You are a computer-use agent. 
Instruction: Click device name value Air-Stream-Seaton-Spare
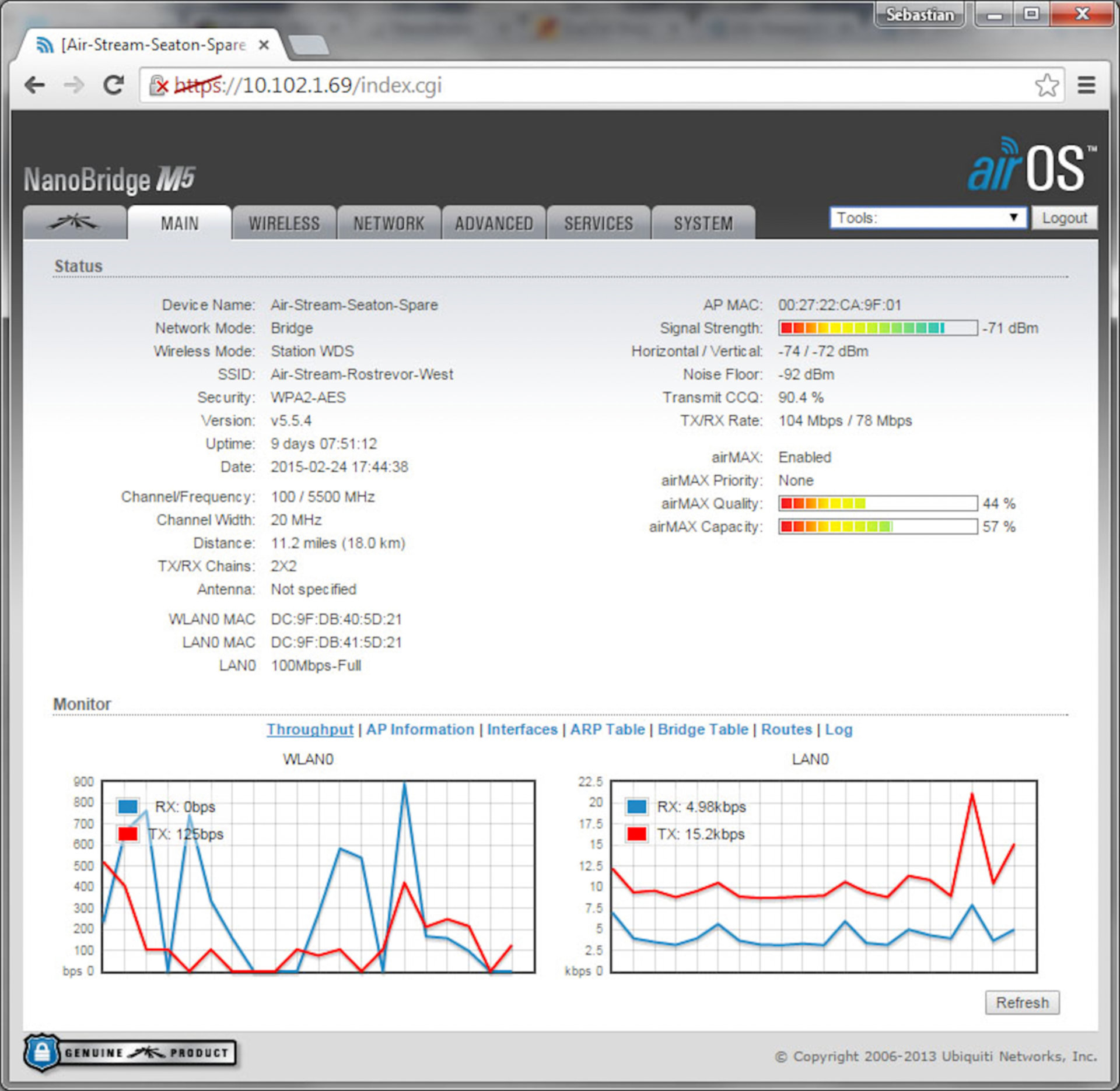tap(354, 305)
